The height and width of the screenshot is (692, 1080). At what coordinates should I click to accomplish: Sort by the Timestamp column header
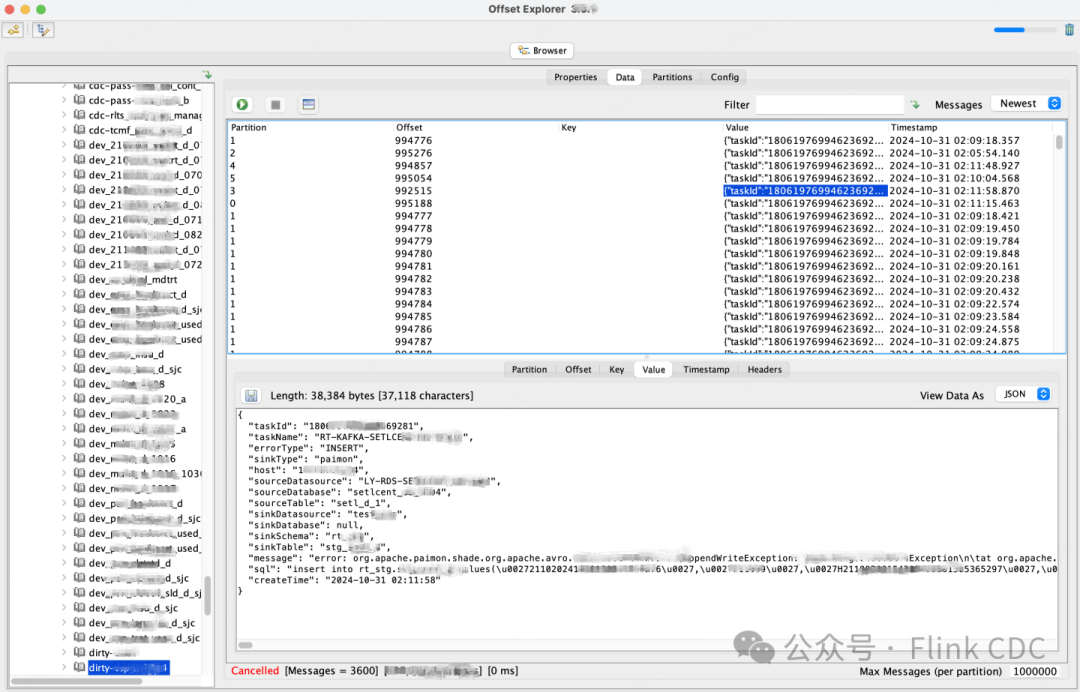click(970, 127)
